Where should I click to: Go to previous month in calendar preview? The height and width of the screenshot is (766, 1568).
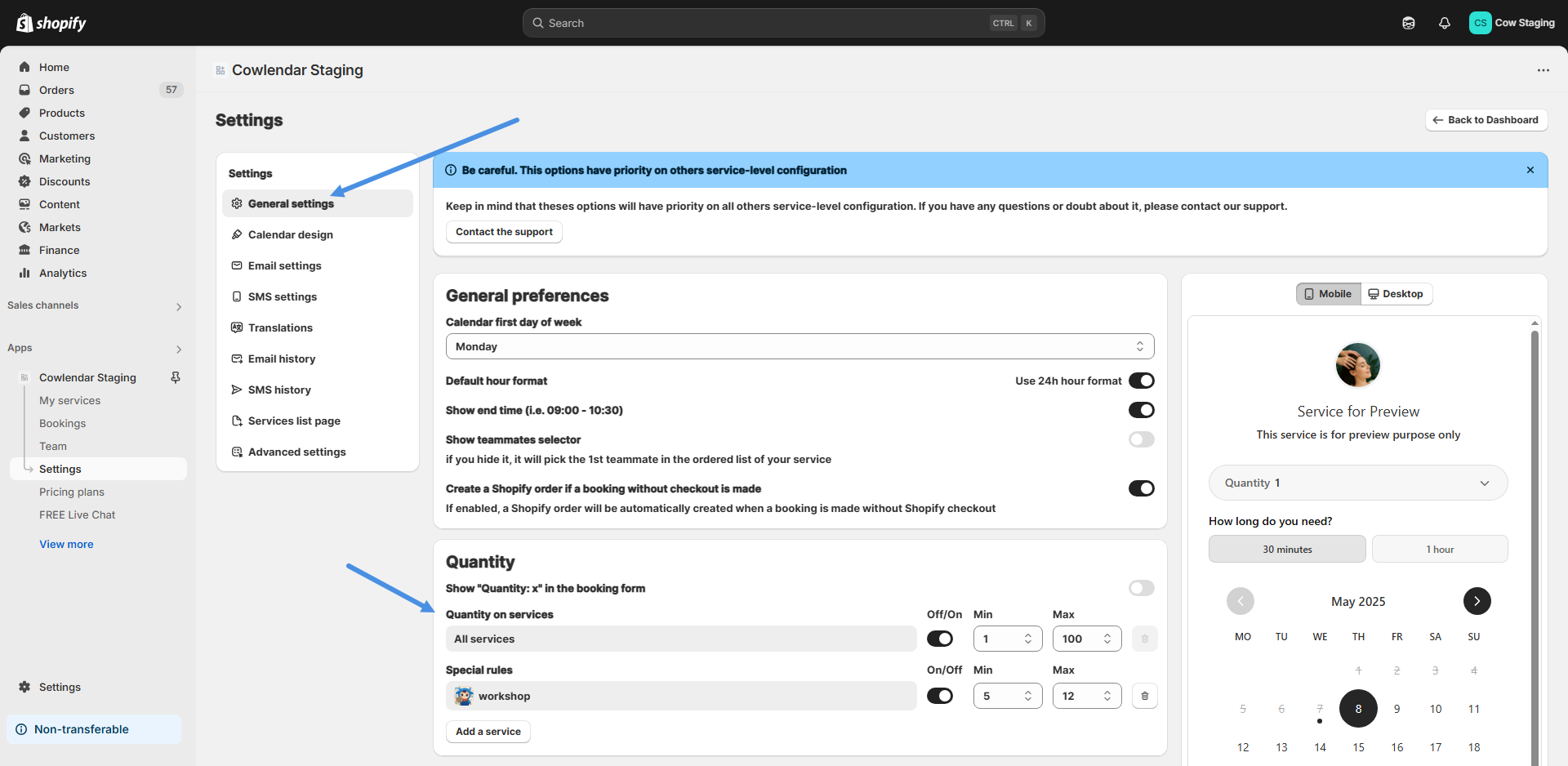coord(1240,601)
